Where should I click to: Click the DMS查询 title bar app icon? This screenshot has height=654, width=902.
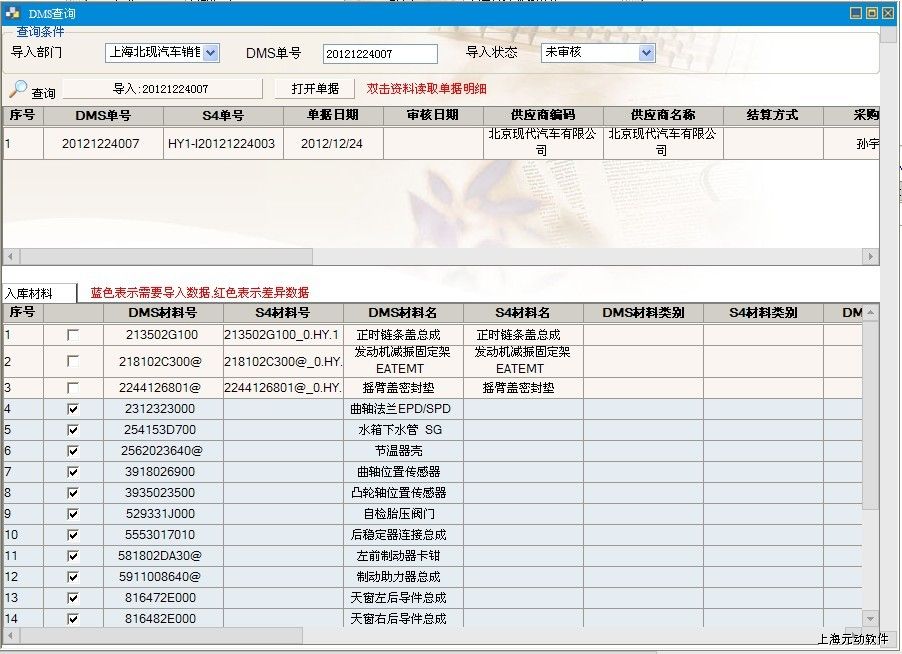(x=12, y=13)
